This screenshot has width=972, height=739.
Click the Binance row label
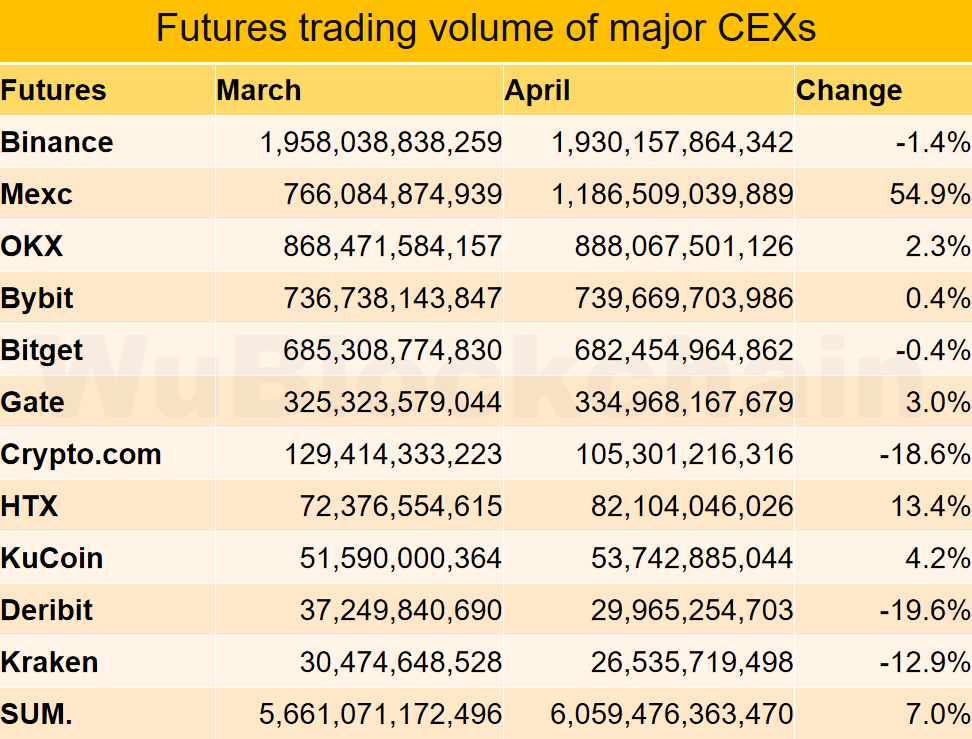pos(57,142)
